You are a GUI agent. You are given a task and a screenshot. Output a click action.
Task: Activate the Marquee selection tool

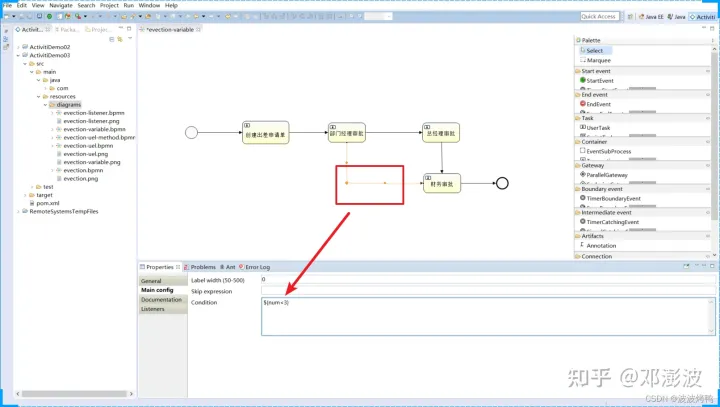[x=595, y=60]
